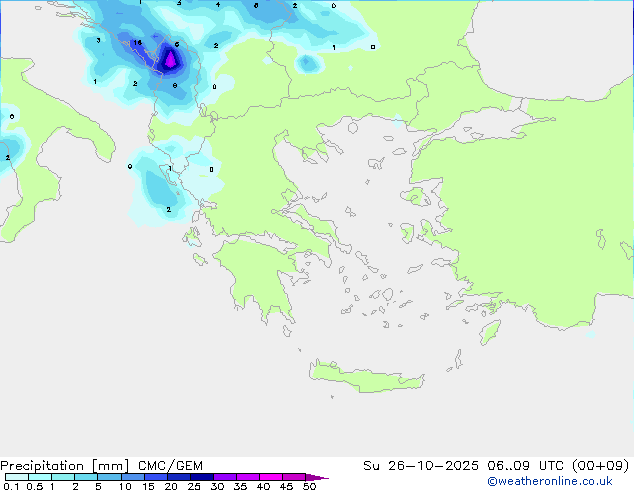Click the legend label '25'
634x490 pixels.
194,486
